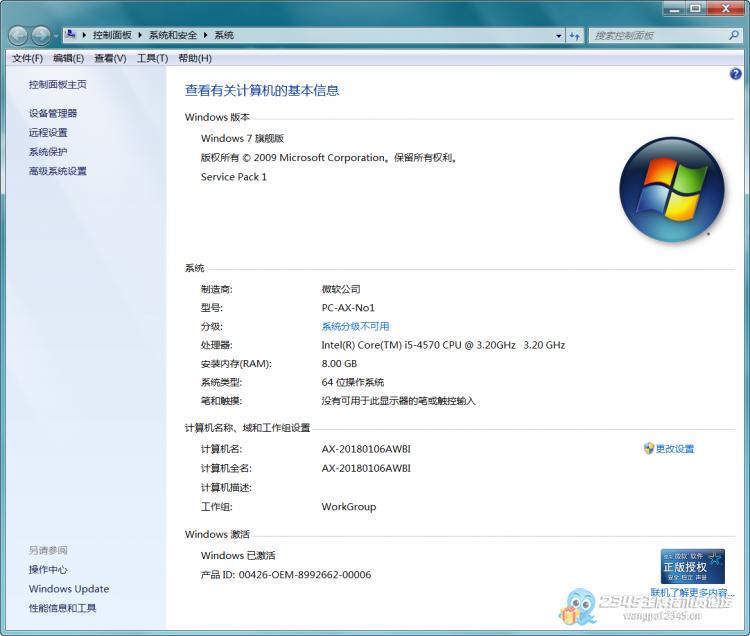
Task: Open the 帮助(H) menu
Action: 195,58
